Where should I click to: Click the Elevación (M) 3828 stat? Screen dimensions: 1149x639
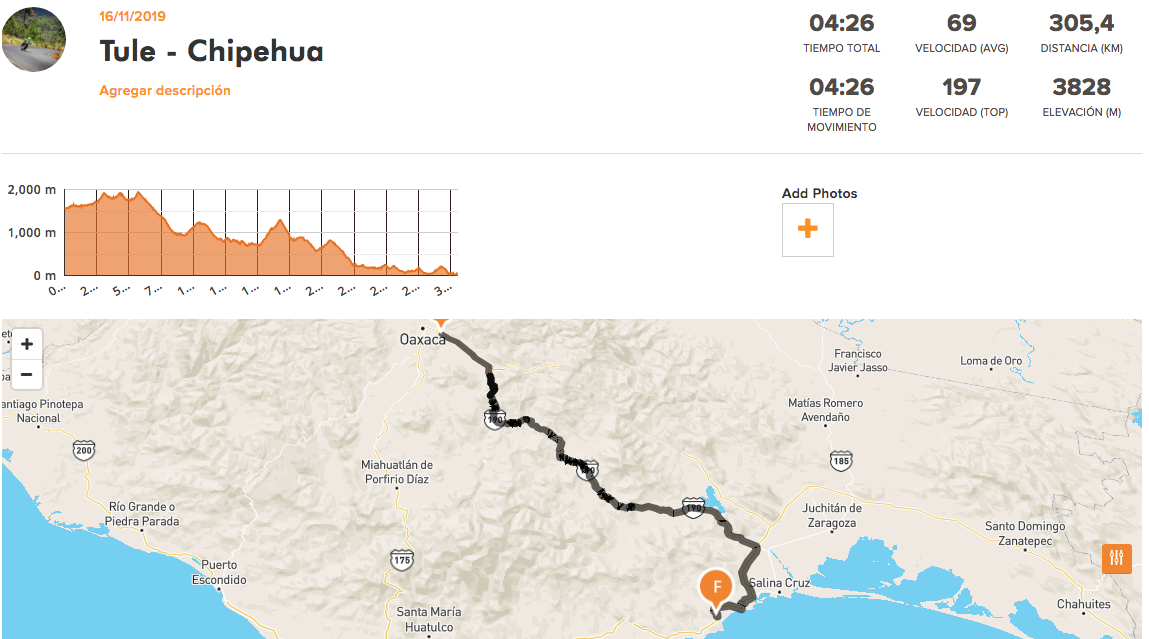click(x=1082, y=97)
